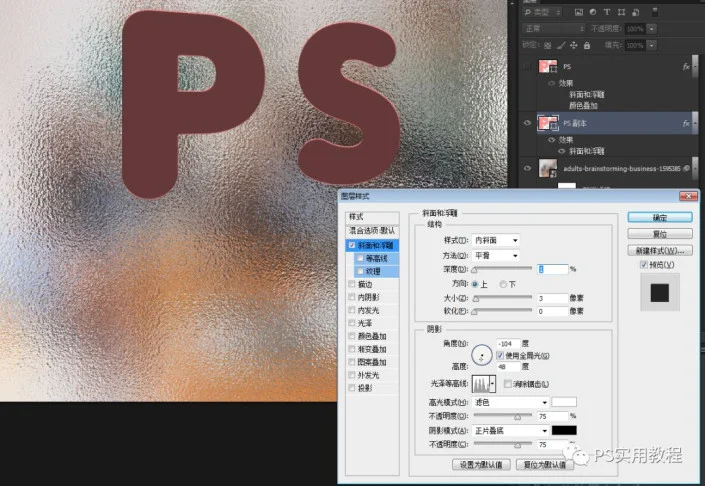Click 深度 slider handle
This screenshot has width=705, height=486.
pyautogui.click(x=474, y=270)
